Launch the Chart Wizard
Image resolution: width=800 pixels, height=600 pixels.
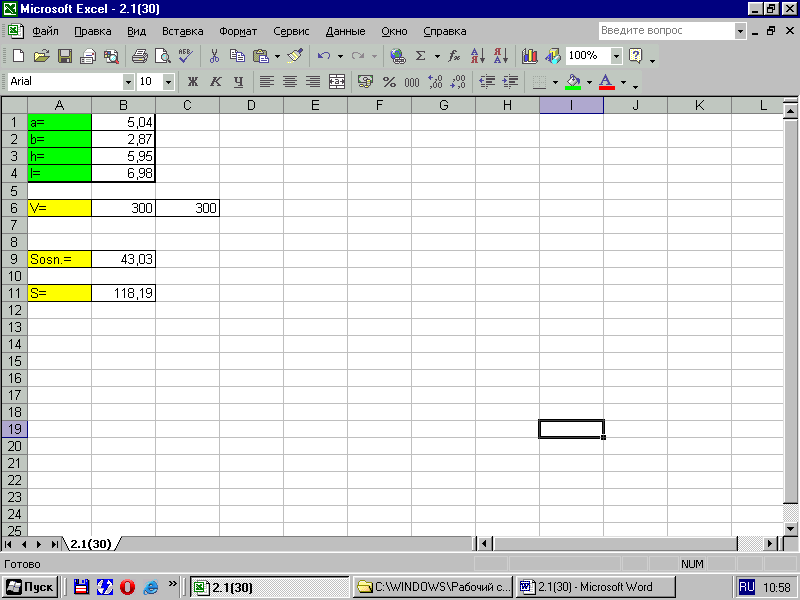point(530,56)
